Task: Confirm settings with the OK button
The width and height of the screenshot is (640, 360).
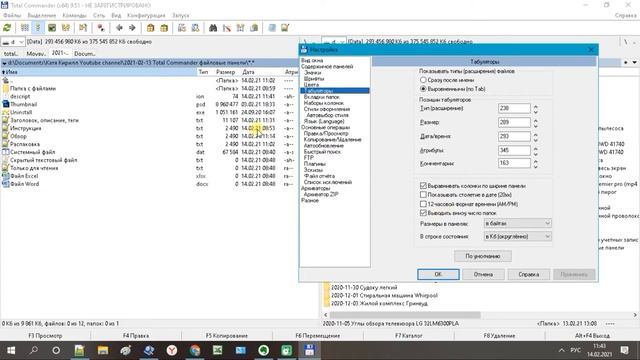Action: click(438, 274)
